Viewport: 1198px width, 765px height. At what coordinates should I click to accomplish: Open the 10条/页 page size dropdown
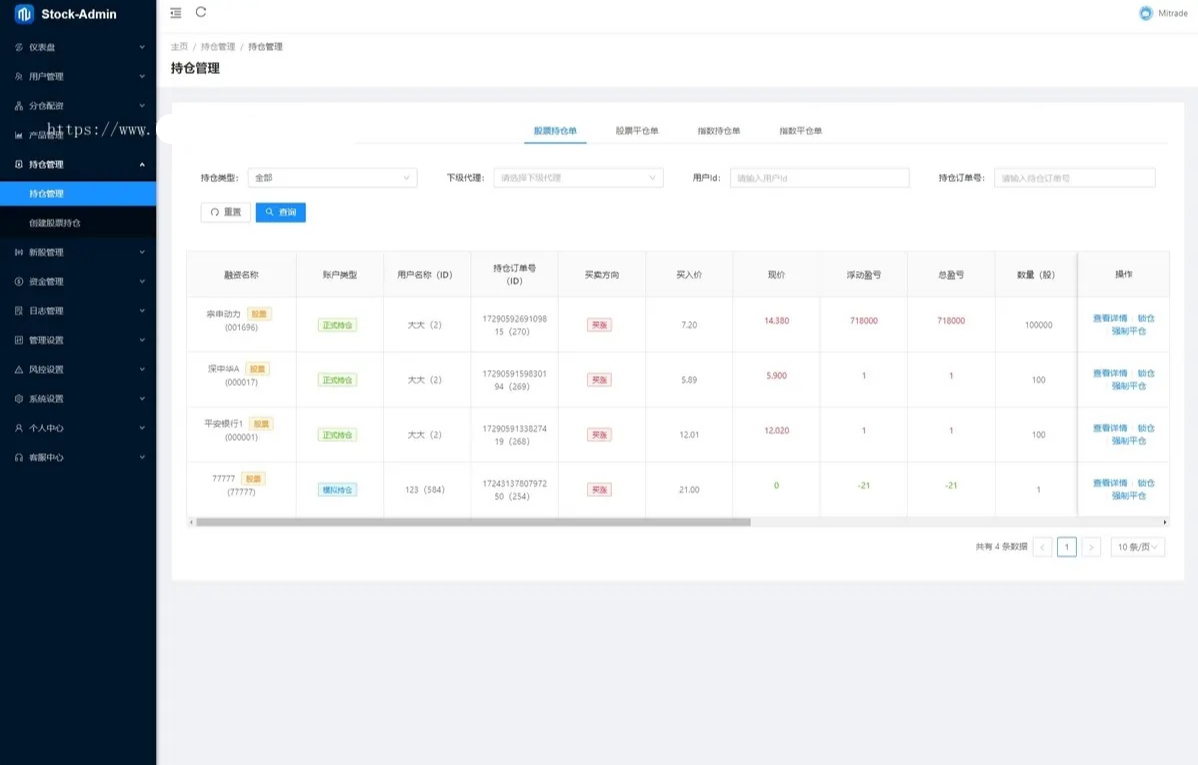[x=1138, y=547]
